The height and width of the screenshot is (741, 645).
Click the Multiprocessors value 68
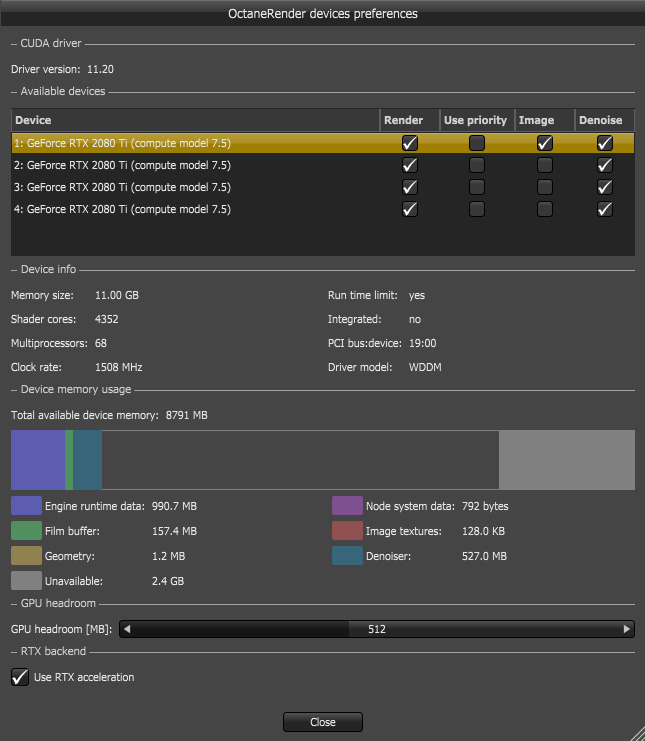101,343
